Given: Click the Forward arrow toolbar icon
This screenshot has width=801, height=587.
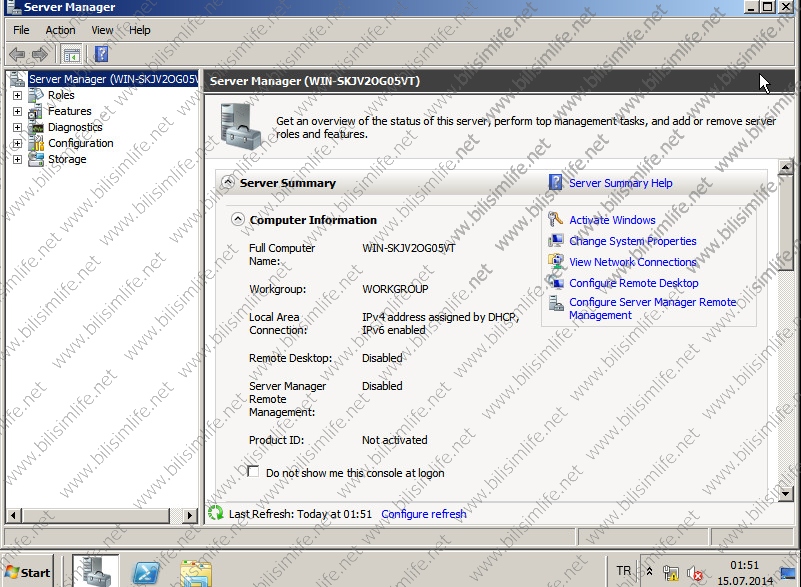Looking at the screenshot, I should [40, 54].
